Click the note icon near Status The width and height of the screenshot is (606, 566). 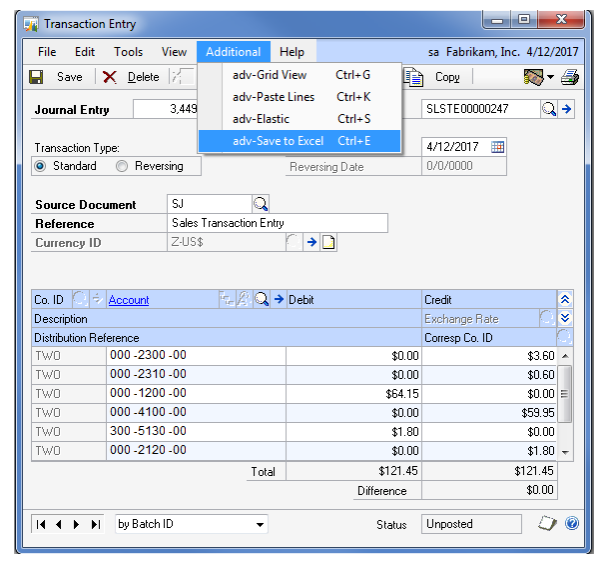pyautogui.click(x=547, y=524)
